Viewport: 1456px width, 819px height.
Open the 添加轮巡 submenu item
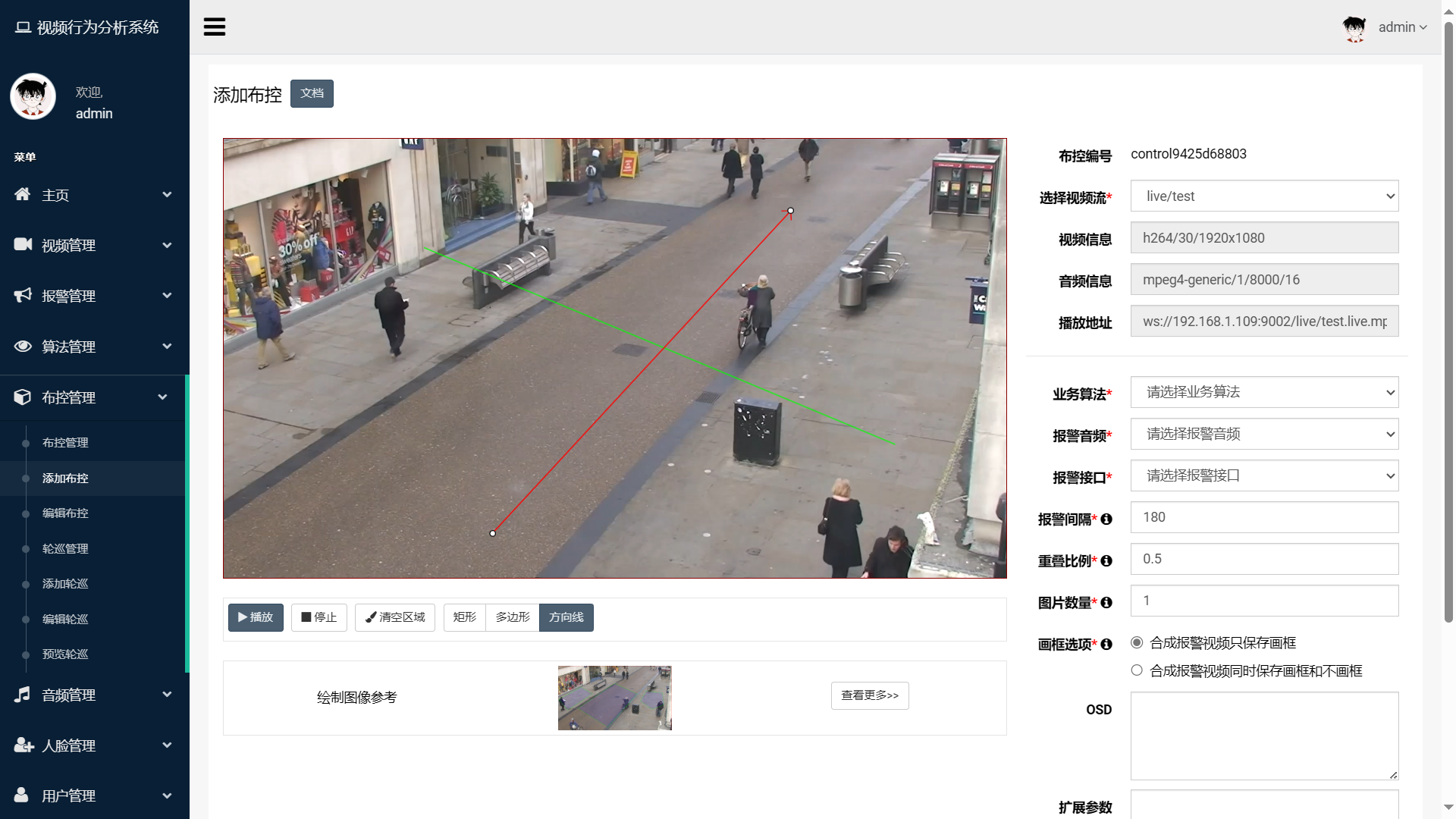click(65, 584)
